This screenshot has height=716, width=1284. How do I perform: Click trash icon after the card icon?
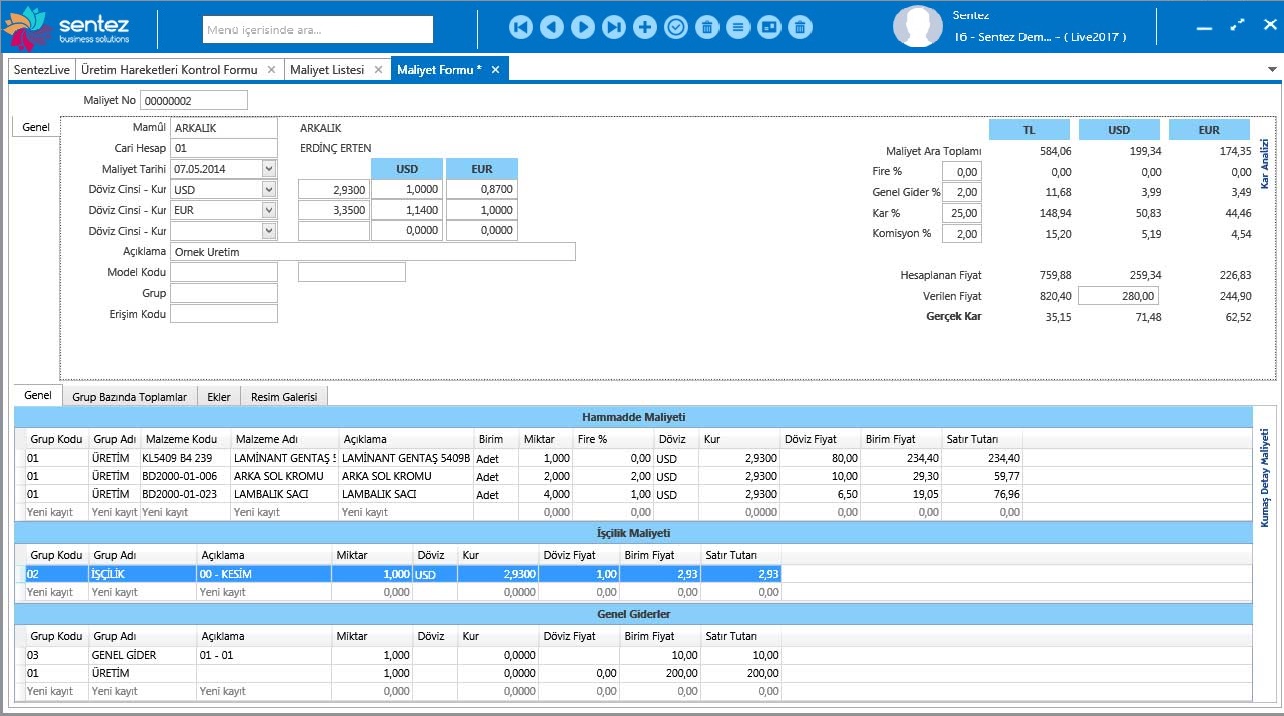800,27
